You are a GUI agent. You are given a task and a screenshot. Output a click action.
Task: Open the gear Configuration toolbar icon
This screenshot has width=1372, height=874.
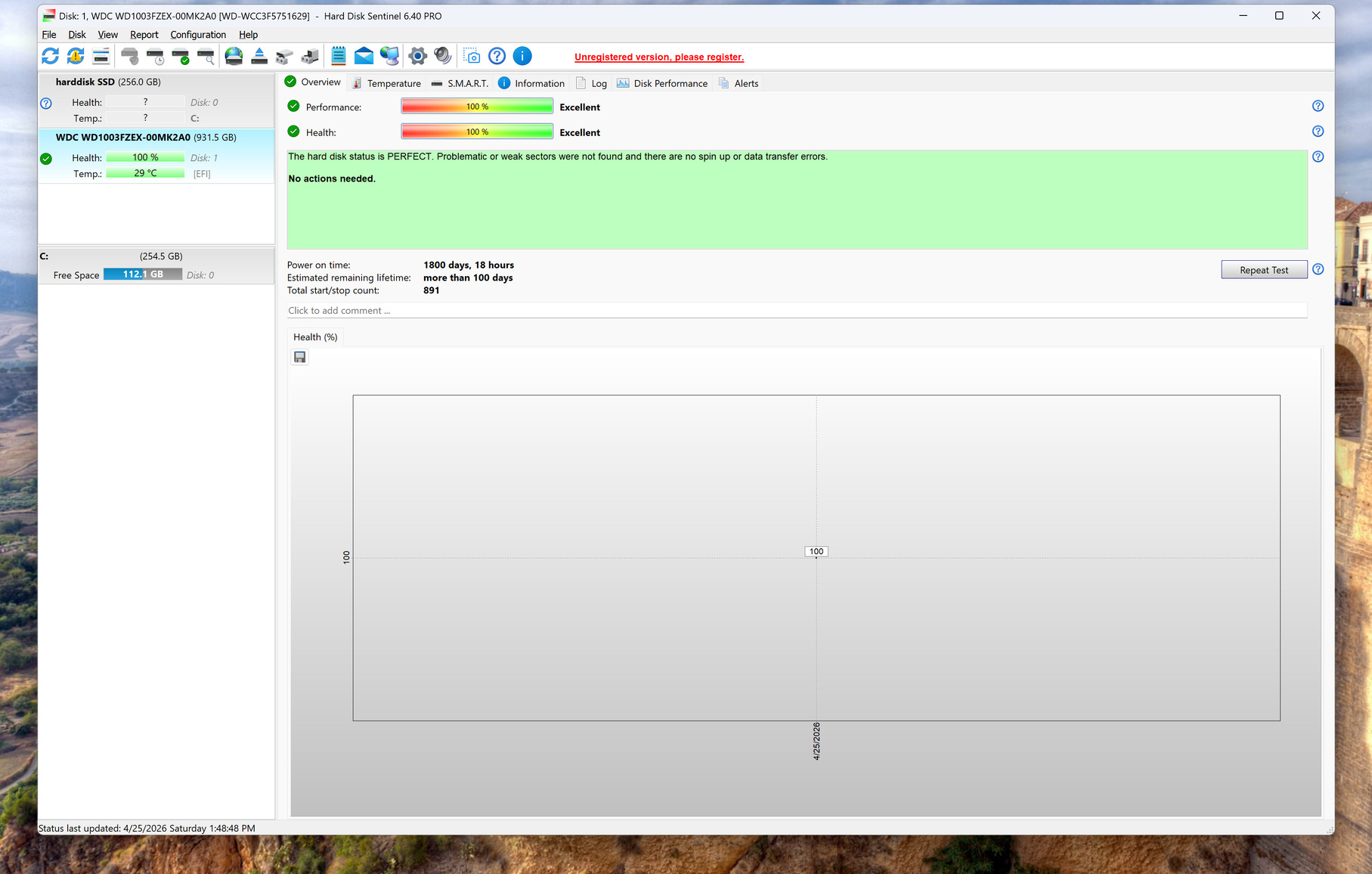417,56
